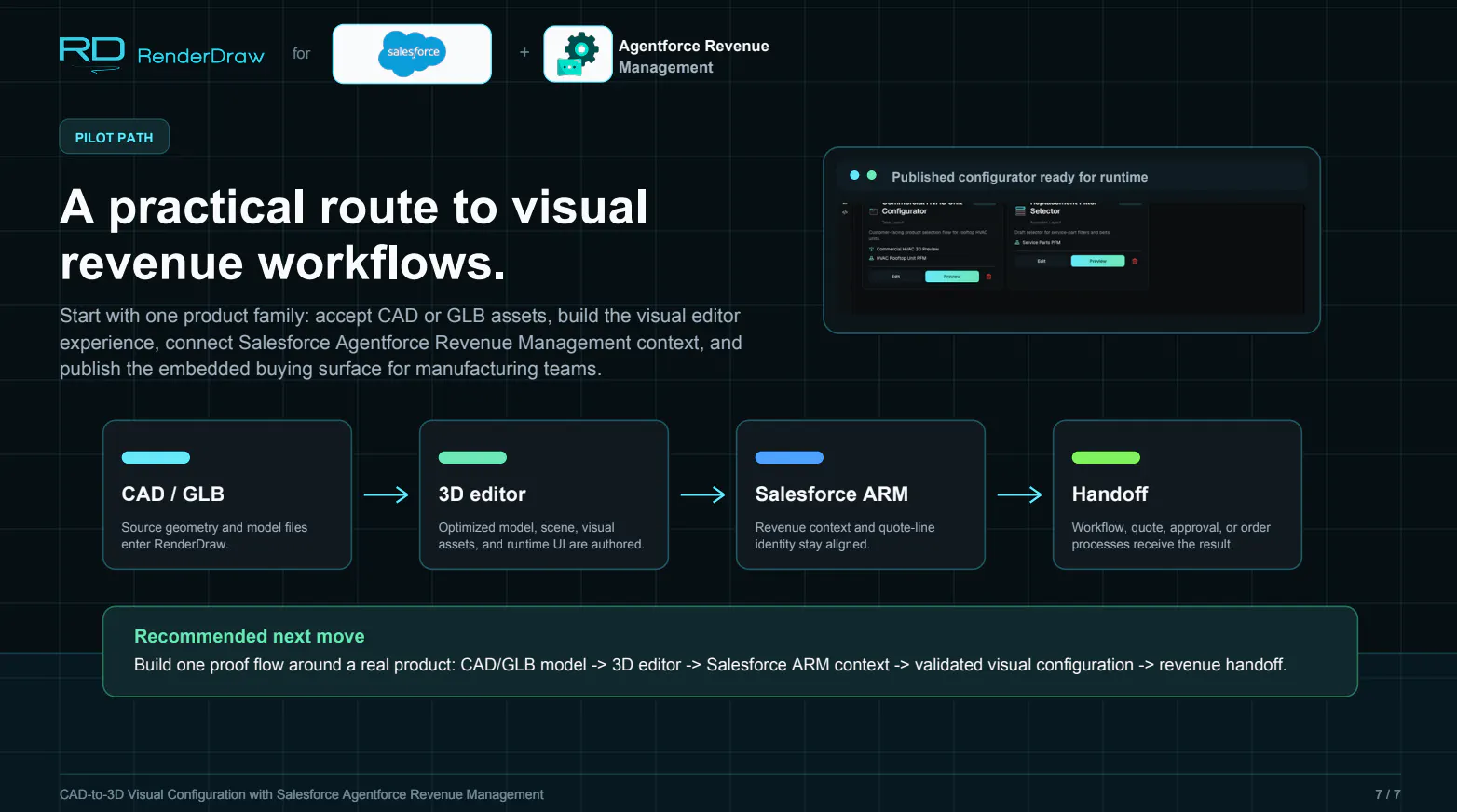Click Edit button on Selector card
This screenshot has width=1457, height=812.
(1042, 261)
